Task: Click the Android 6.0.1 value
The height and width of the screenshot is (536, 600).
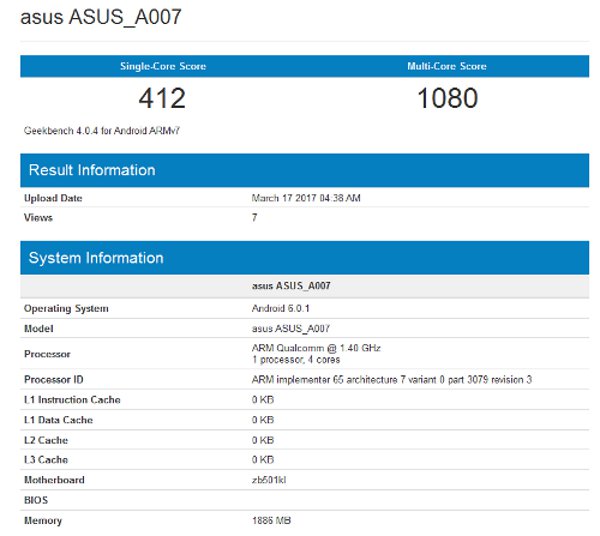Action: [x=281, y=308]
